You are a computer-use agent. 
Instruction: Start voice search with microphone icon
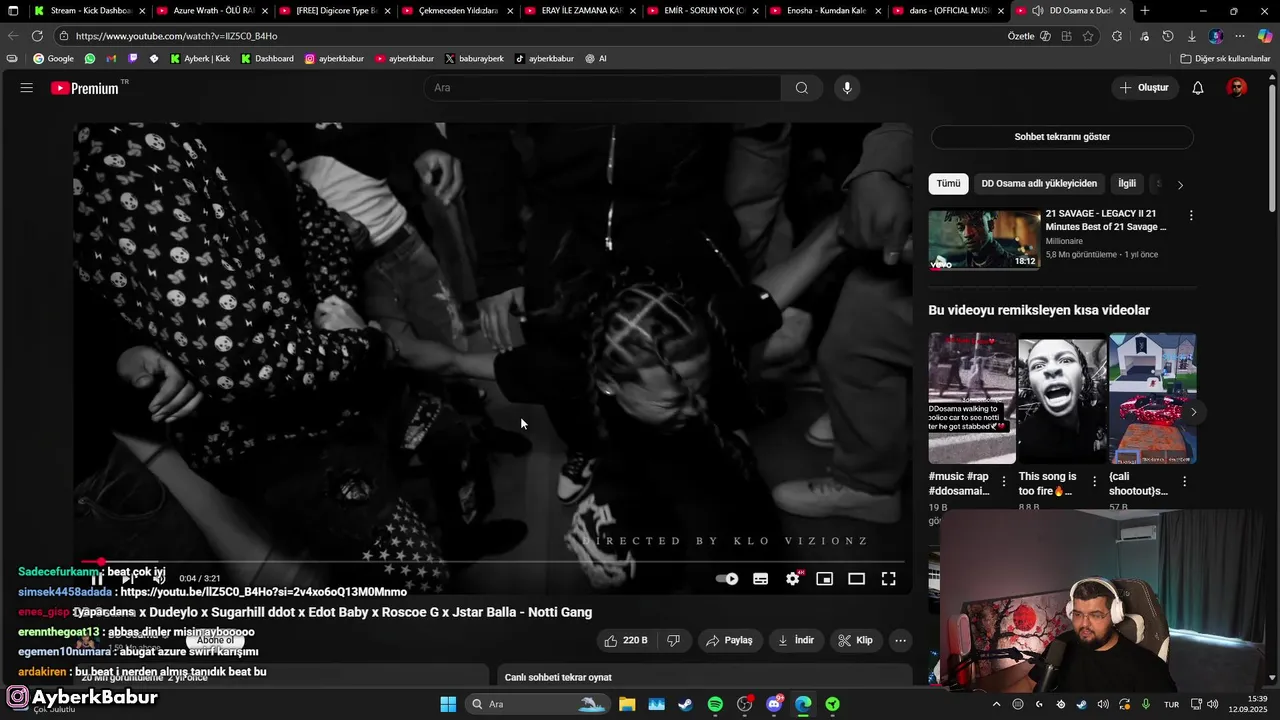[x=847, y=88]
